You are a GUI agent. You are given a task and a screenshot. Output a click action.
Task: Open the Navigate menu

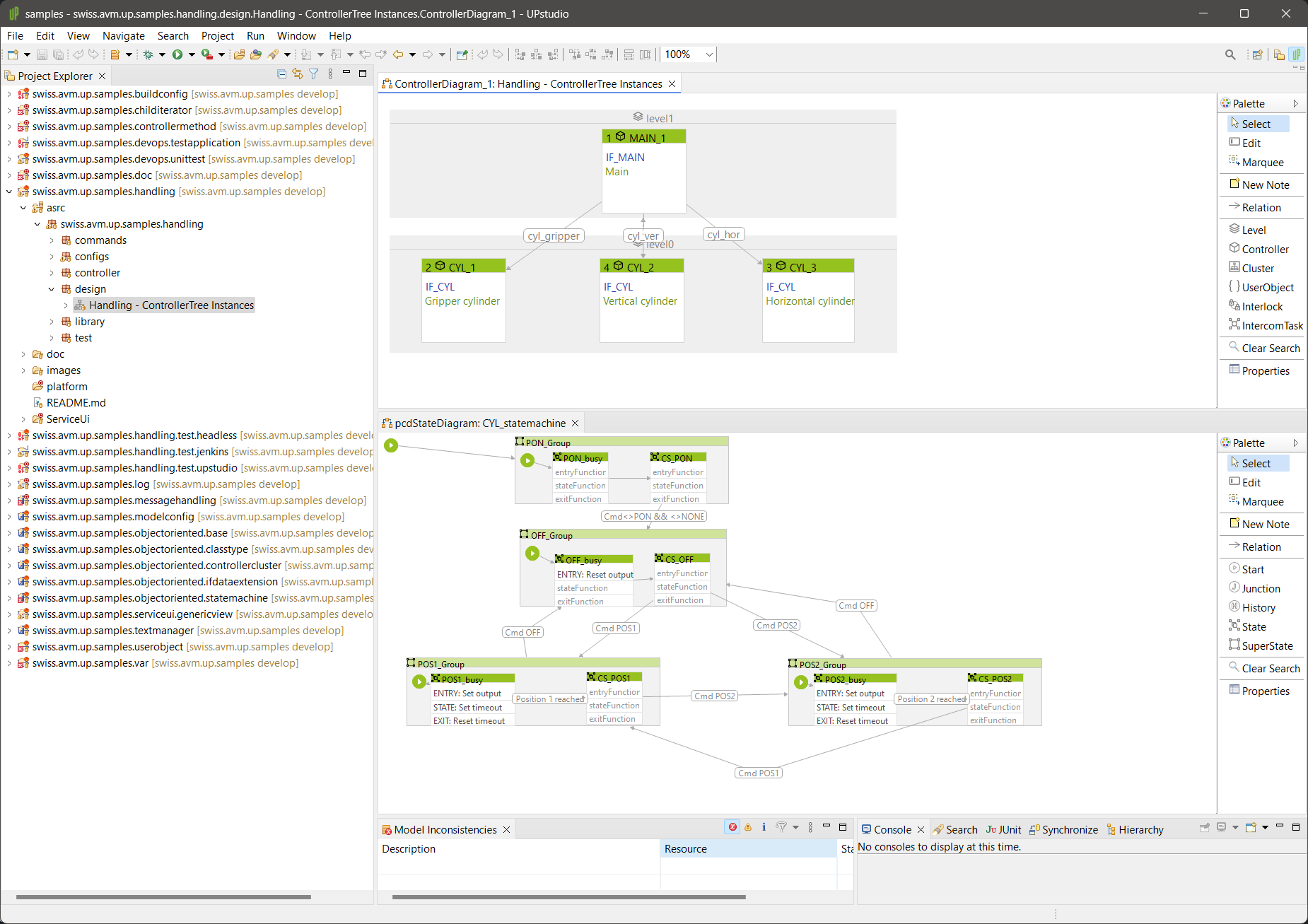pyautogui.click(x=123, y=35)
